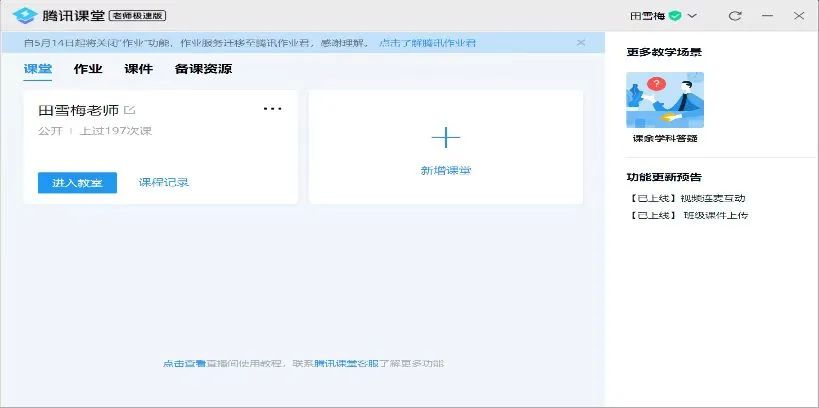Click the 功能更新预告 heading

(x=664, y=177)
